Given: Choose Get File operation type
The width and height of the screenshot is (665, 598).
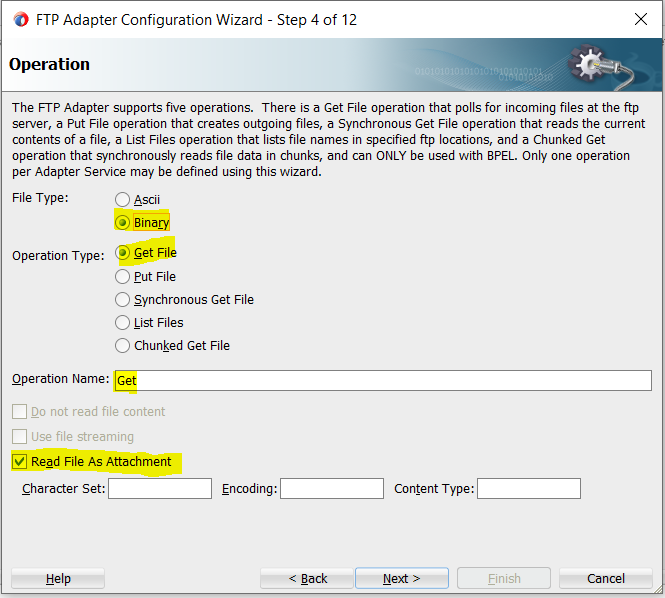Looking at the screenshot, I should [123, 253].
